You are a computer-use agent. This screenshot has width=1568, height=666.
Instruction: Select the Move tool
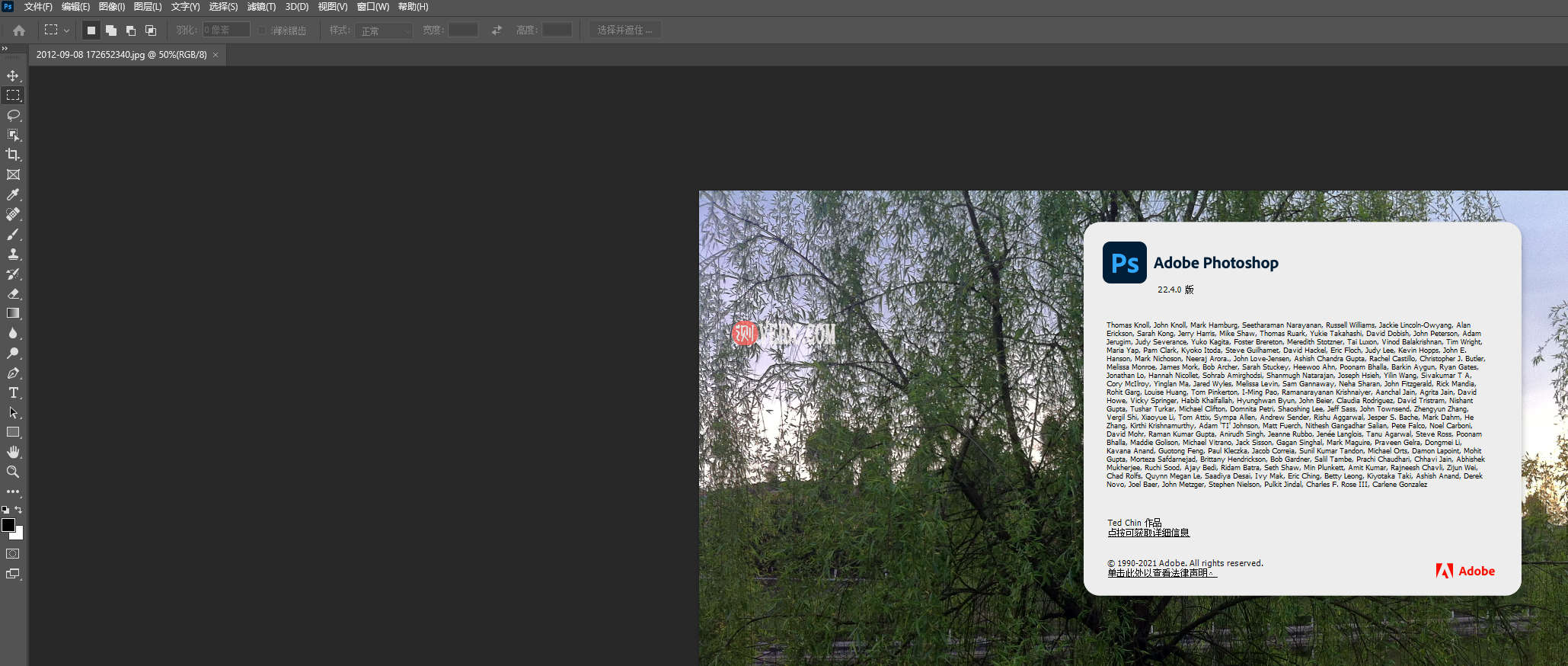[x=13, y=75]
